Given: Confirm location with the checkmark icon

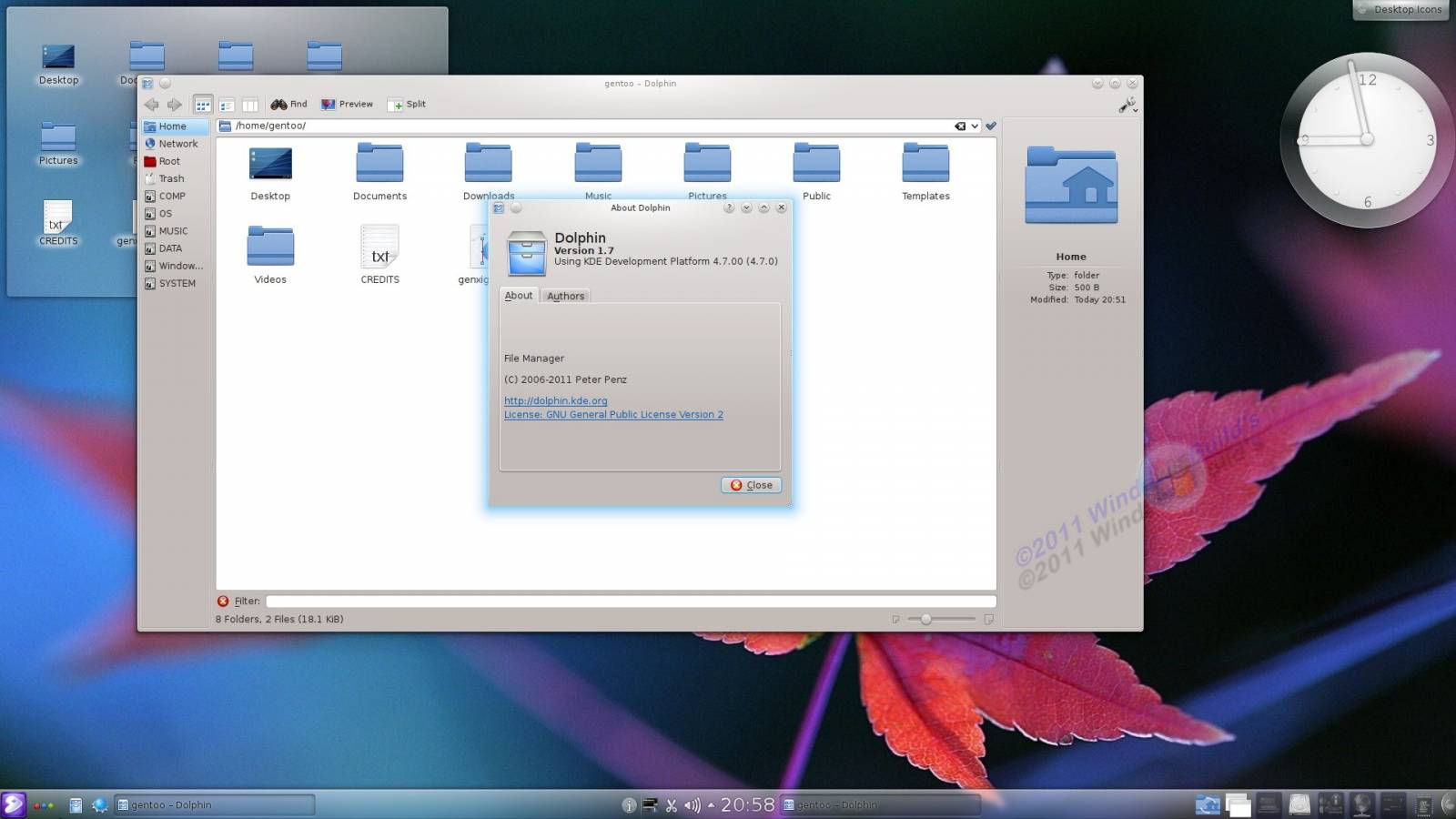Looking at the screenshot, I should pyautogui.click(x=991, y=126).
